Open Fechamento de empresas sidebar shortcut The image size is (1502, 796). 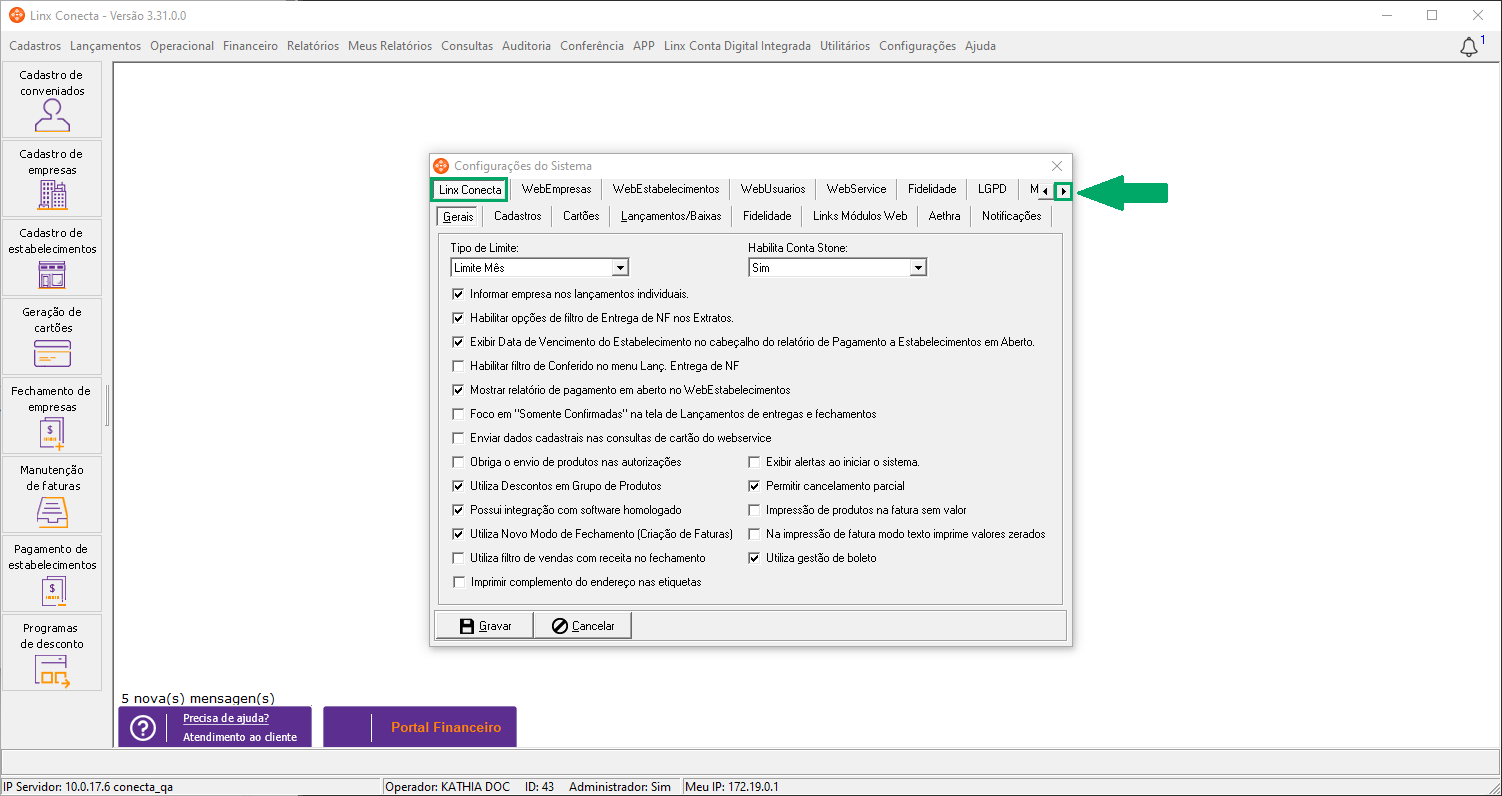pyautogui.click(x=52, y=416)
